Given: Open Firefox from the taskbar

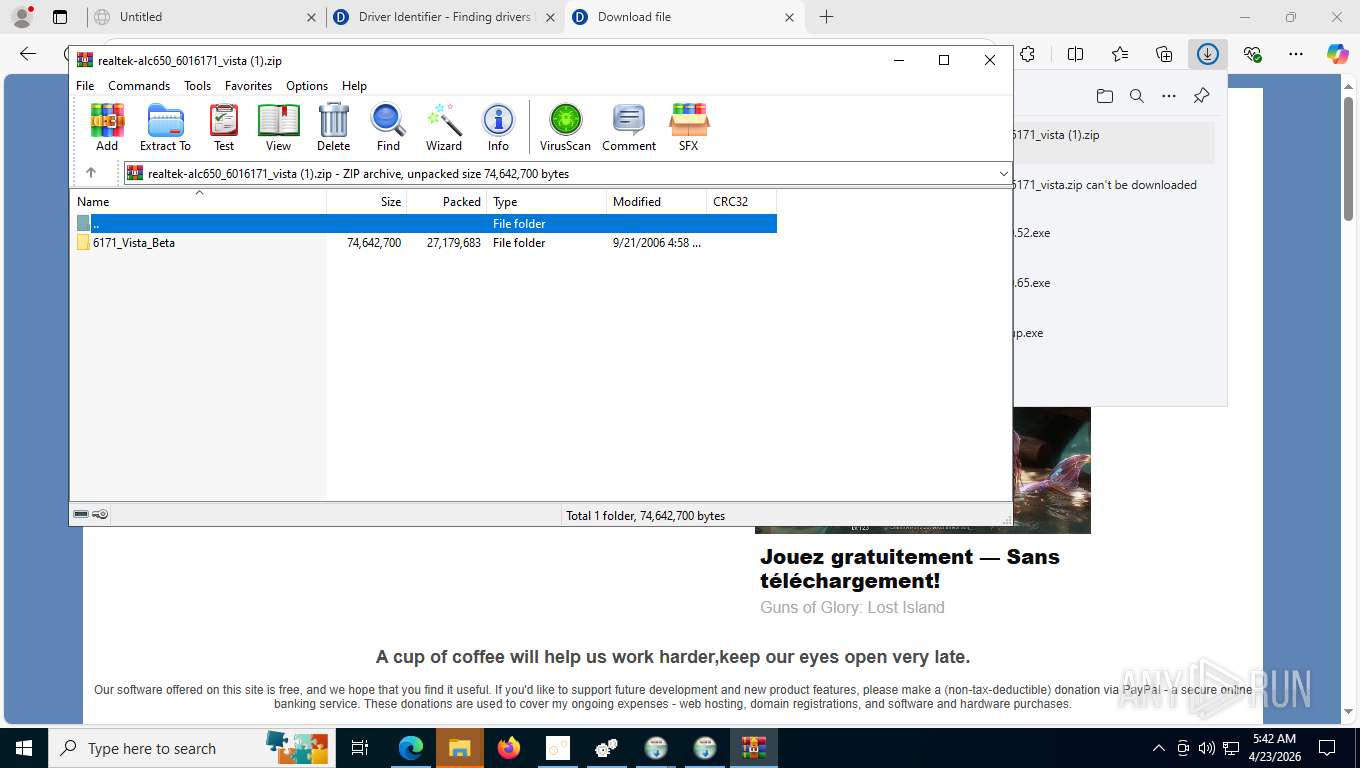Looking at the screenshot, I should pyautogui.click(x=509, y=748).
